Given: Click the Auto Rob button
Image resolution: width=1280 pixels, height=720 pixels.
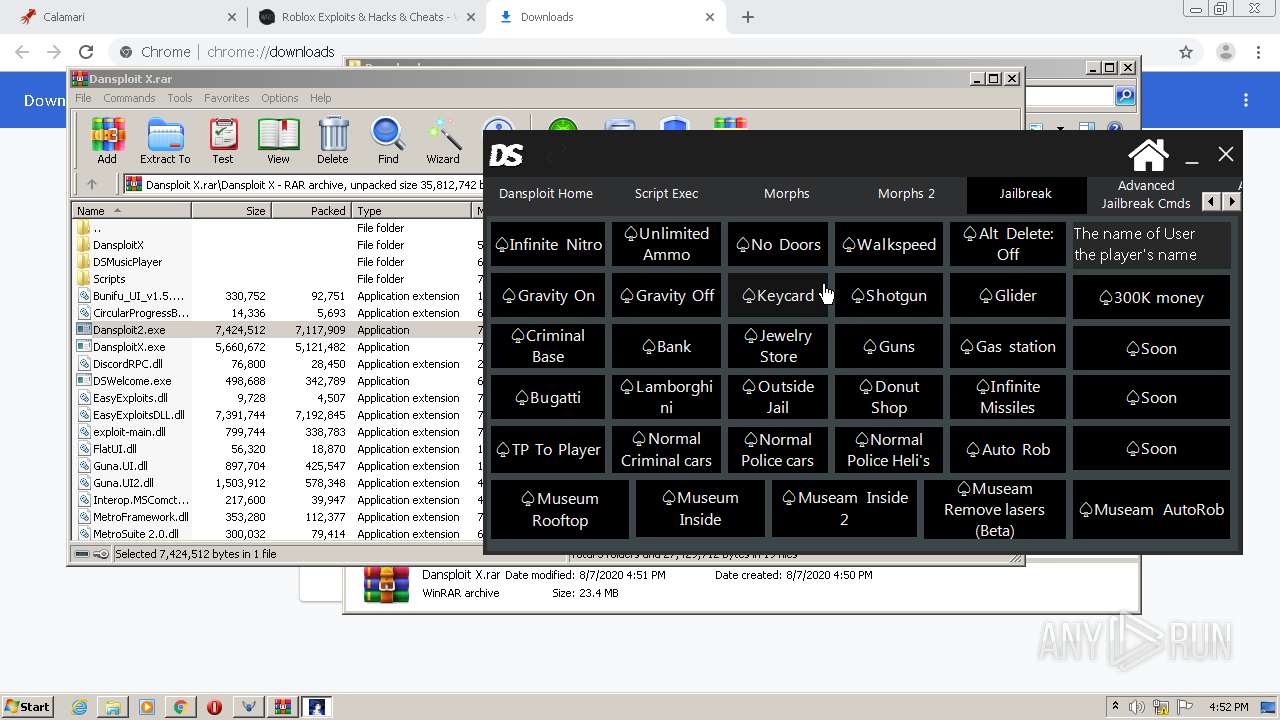Looking at the screenshot, I should tap(1008, 450).
